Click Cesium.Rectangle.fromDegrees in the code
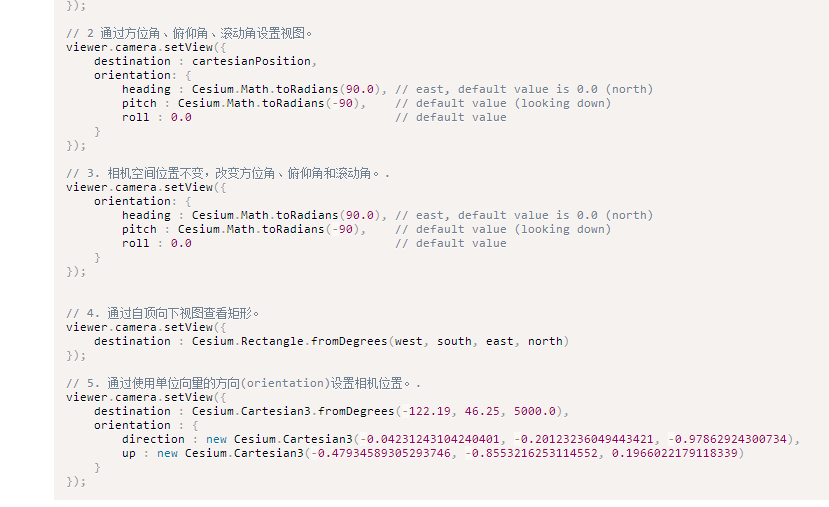The height and width of the screenshot is (507, 829). pyautogui.click(x=289, y=342)
